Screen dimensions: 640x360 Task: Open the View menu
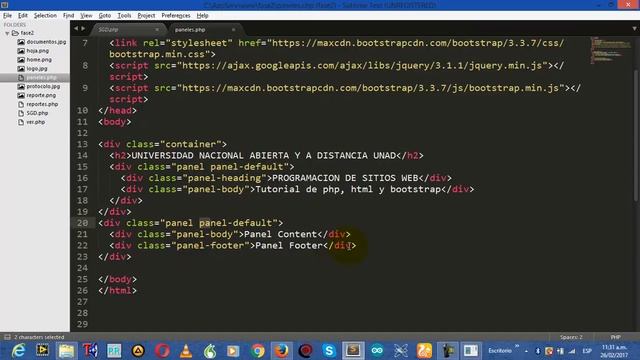[x=86, y=16]
